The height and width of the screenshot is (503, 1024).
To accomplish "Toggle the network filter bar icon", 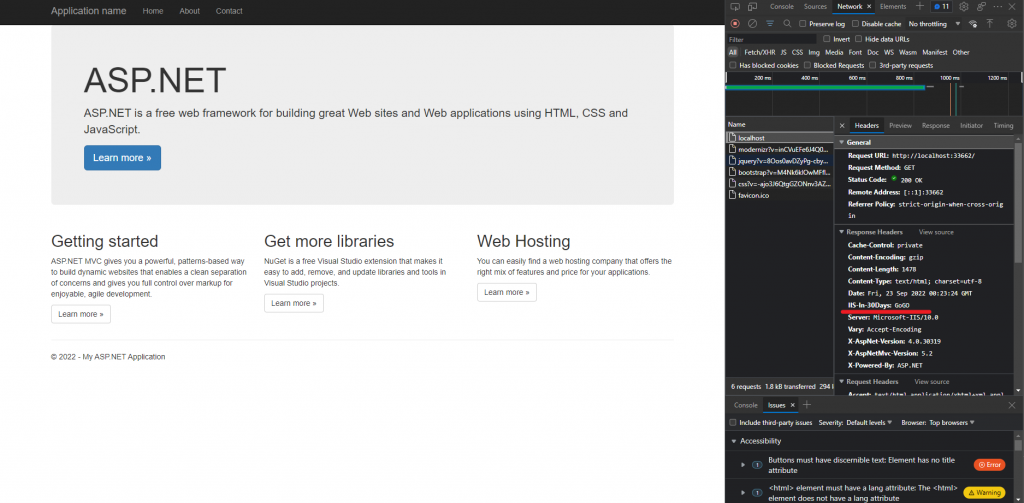I will 770,24.
